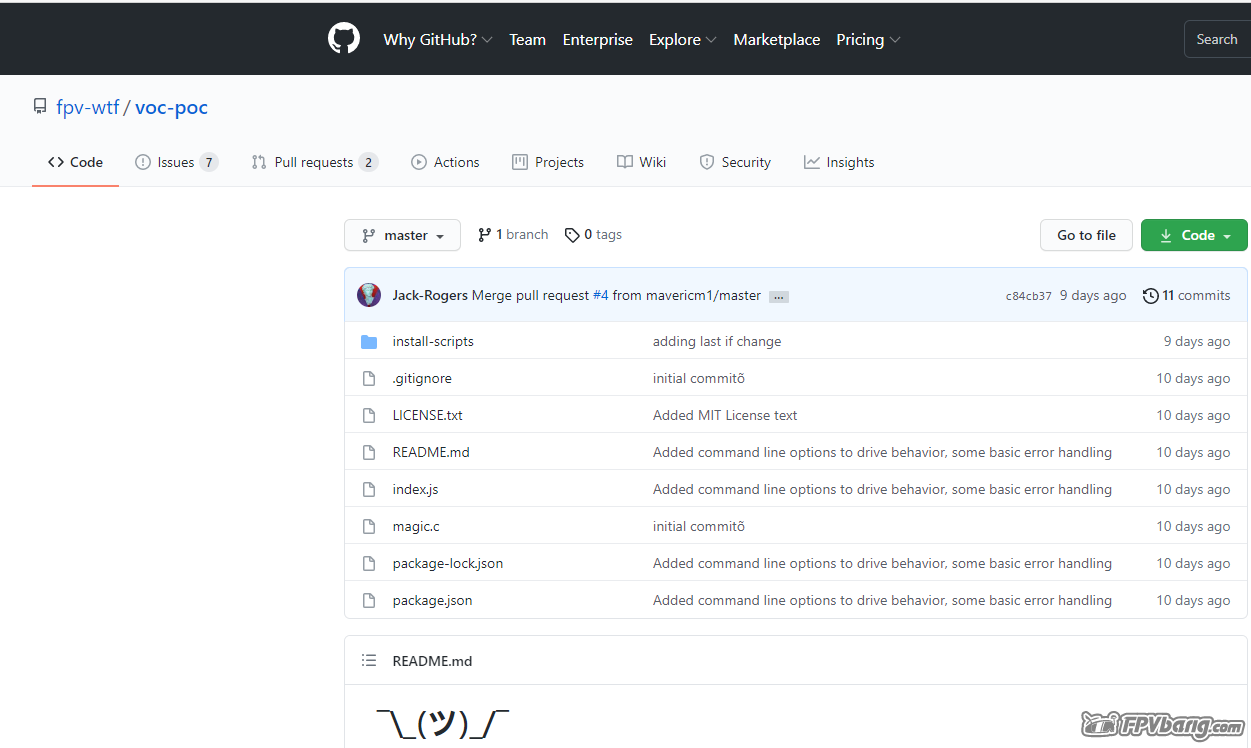The width and height of the screenshot is (1251, 748).
Task: Open the .gitignore file
Action: pyautogui.click(x=422, y=379)
